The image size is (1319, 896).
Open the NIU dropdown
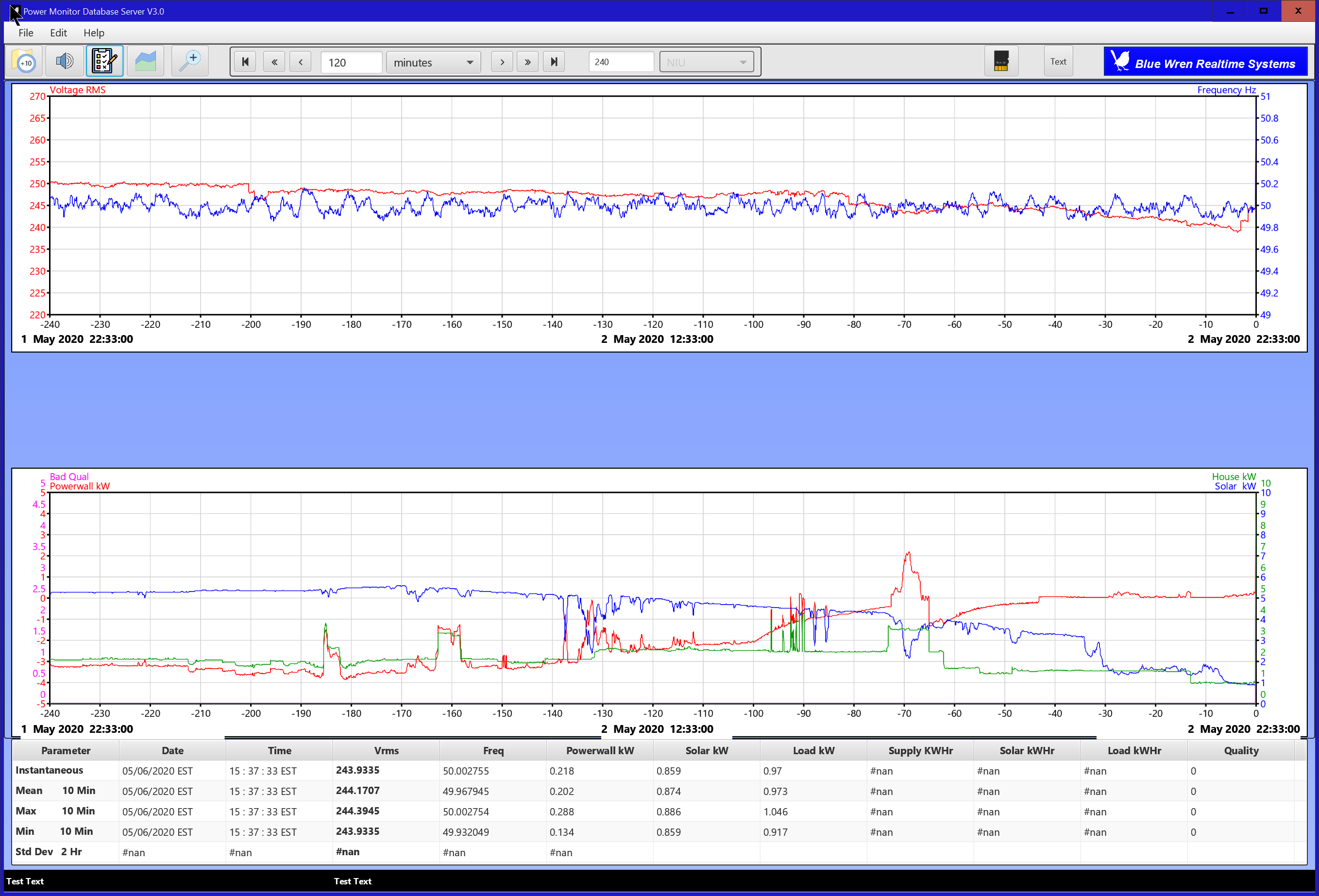tap(706, 63)
